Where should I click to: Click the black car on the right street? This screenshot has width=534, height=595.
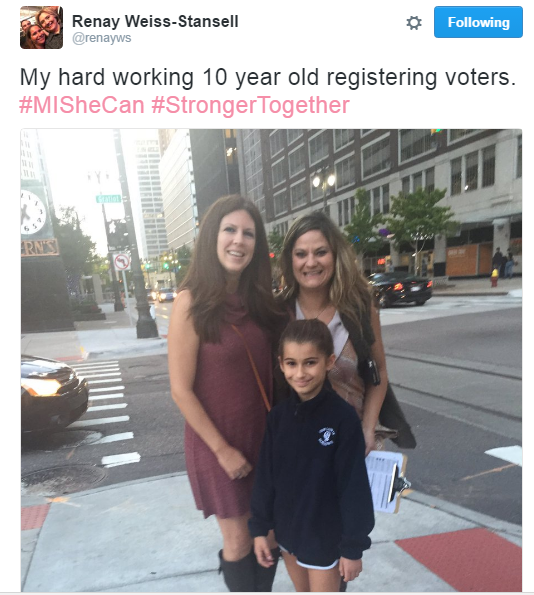coord(400,289)
